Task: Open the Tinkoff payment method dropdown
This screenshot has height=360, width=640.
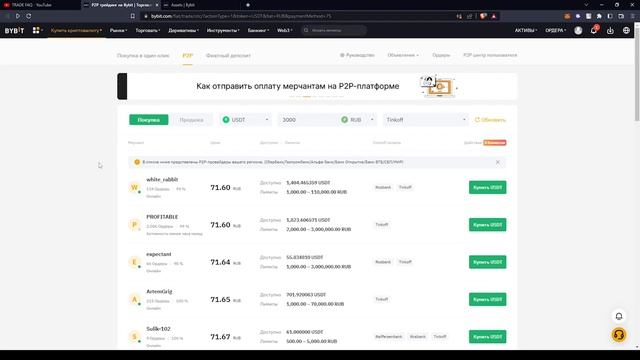Action: point(426,120)
